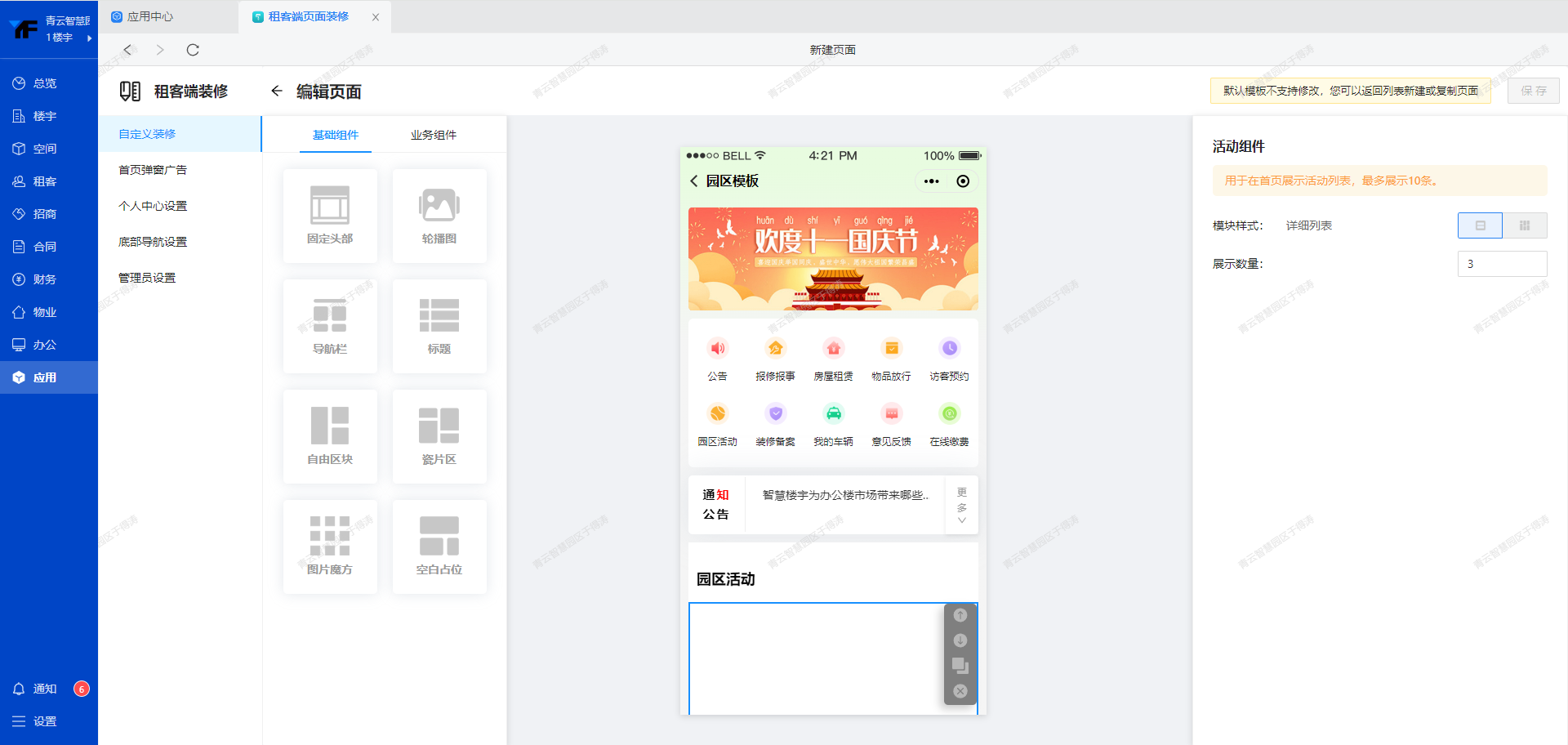The image size is (1568, 745).
Task: Go back using the edit page arrow
Action: 277,91
